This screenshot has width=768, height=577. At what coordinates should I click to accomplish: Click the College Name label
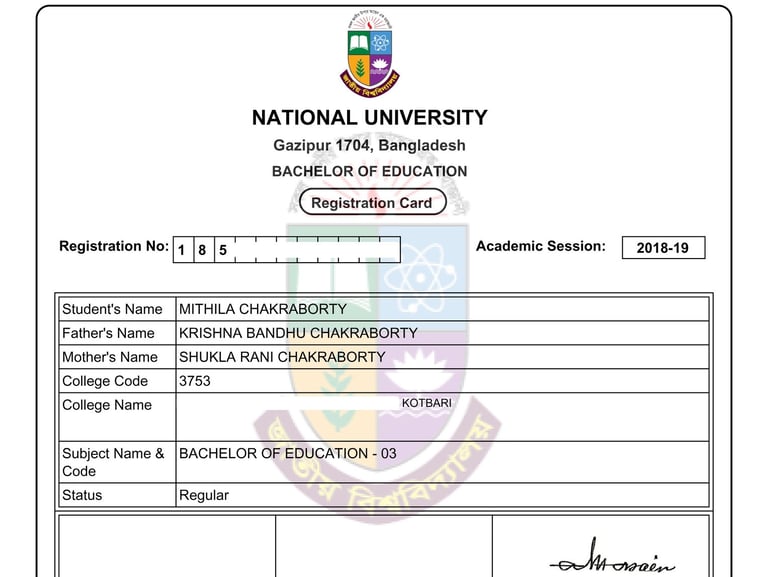(x=107, y=405)
